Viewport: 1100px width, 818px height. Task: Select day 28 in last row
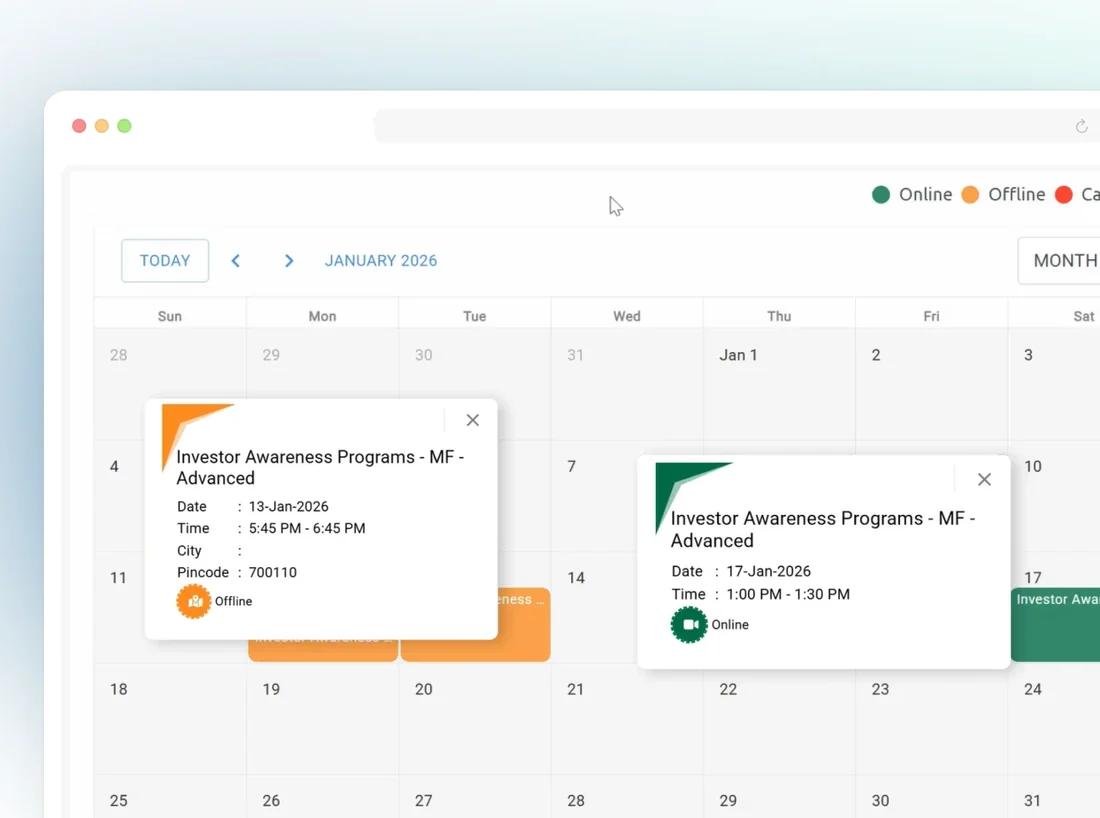[627, 797]
